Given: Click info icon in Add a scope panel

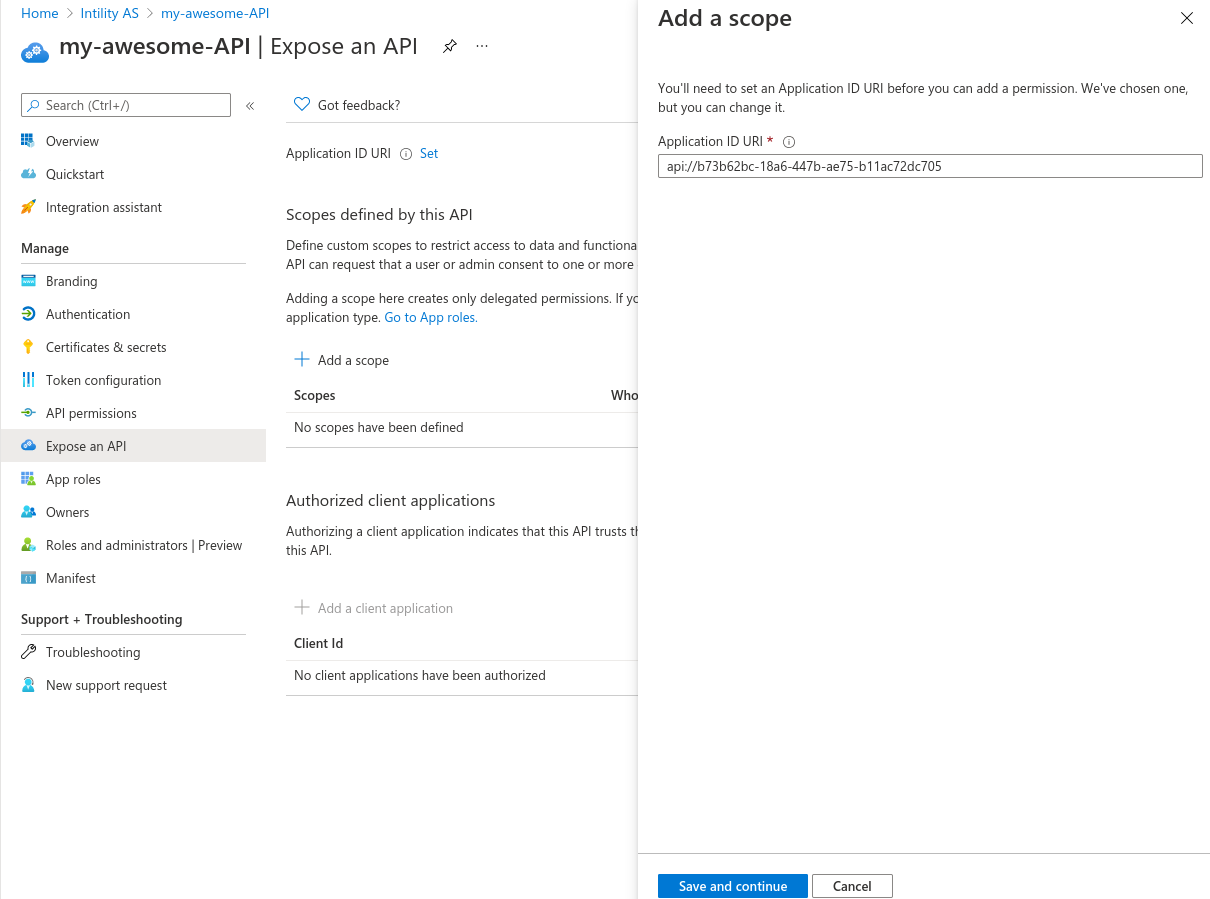Looking at the screenshot, I should (x=789, y=142).
